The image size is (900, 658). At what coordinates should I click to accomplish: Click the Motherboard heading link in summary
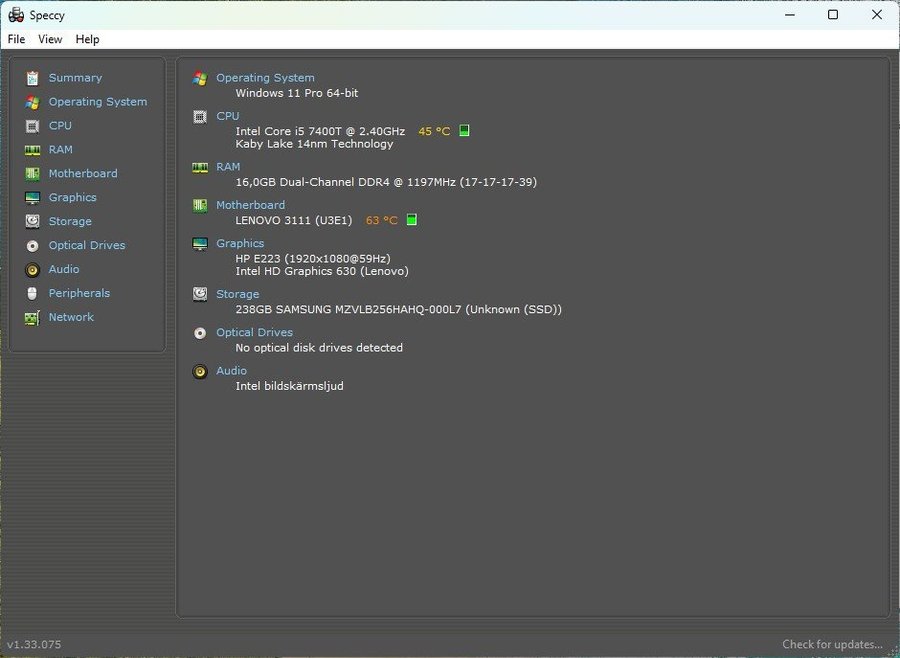pyautogui.click(x=250, y=205)
